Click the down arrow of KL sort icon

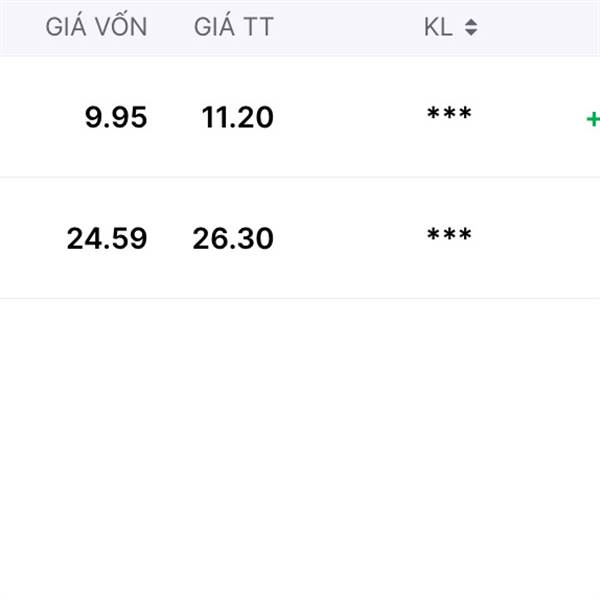point(471,32)
